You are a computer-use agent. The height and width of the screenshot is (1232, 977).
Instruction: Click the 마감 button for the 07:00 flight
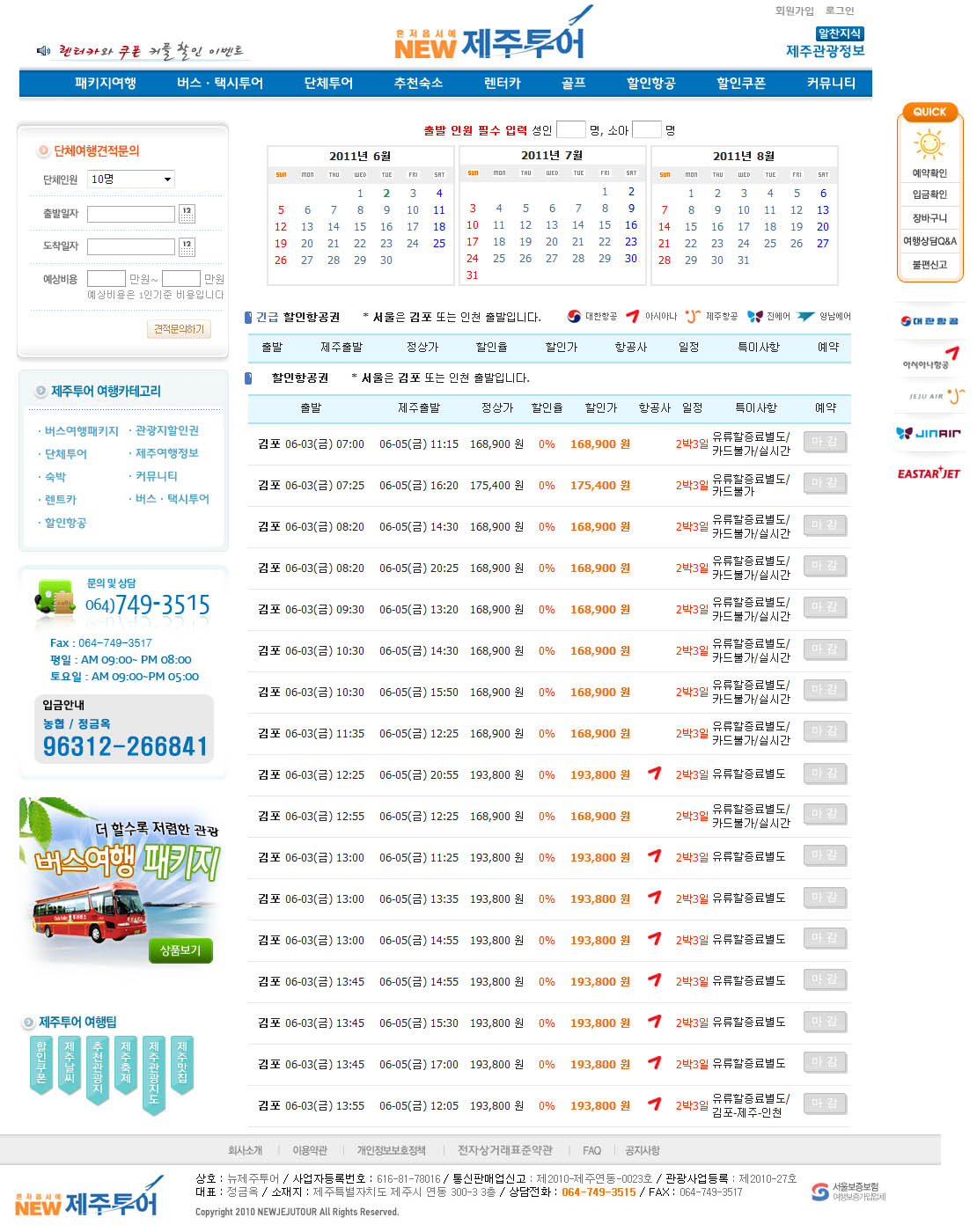tap(826, 442)
